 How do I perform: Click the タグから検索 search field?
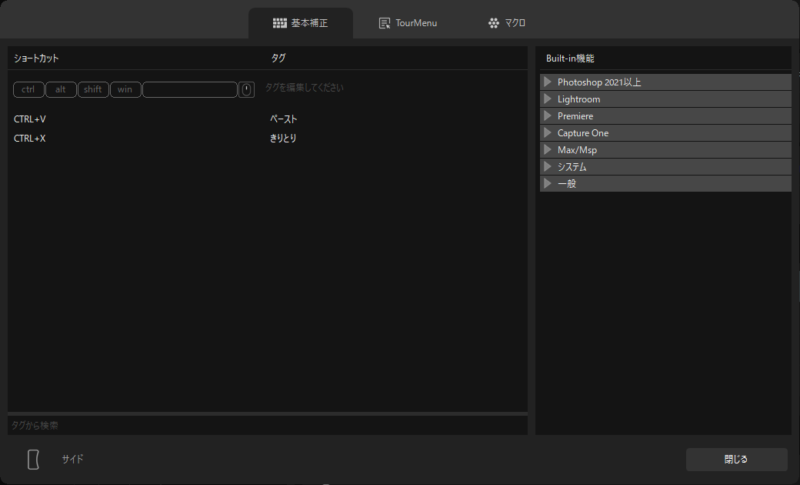(268, 425)
